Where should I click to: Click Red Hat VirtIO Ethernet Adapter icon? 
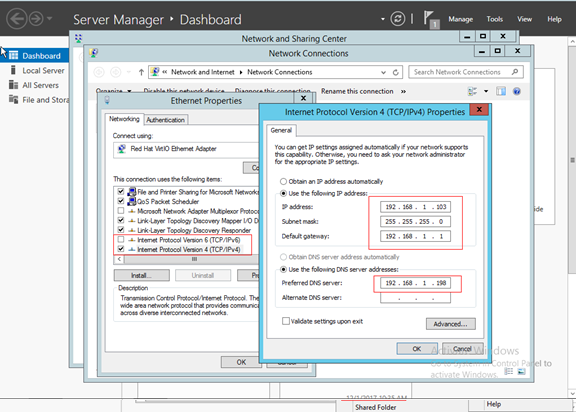point(122,149)
